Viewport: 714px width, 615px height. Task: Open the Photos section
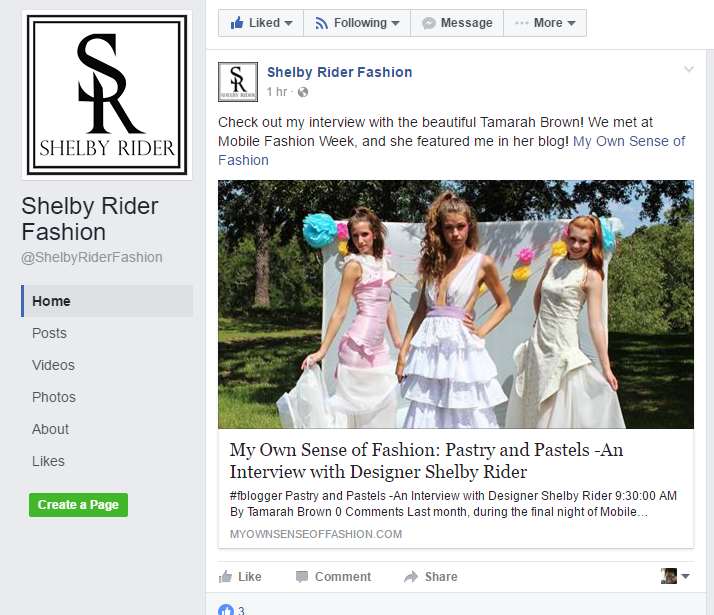coord(54,397)
